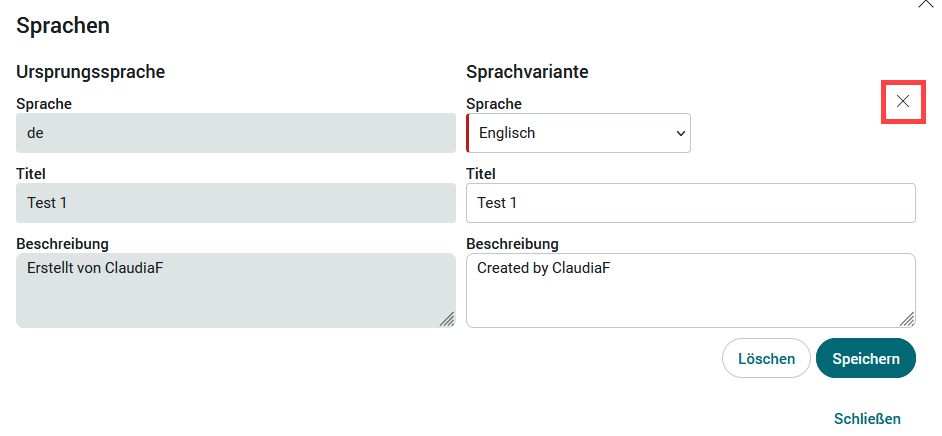This screenshot has height=436, width=942.
Task: Save the translation with Speichern
Action: pyautogui.click(x=866, y=359)
